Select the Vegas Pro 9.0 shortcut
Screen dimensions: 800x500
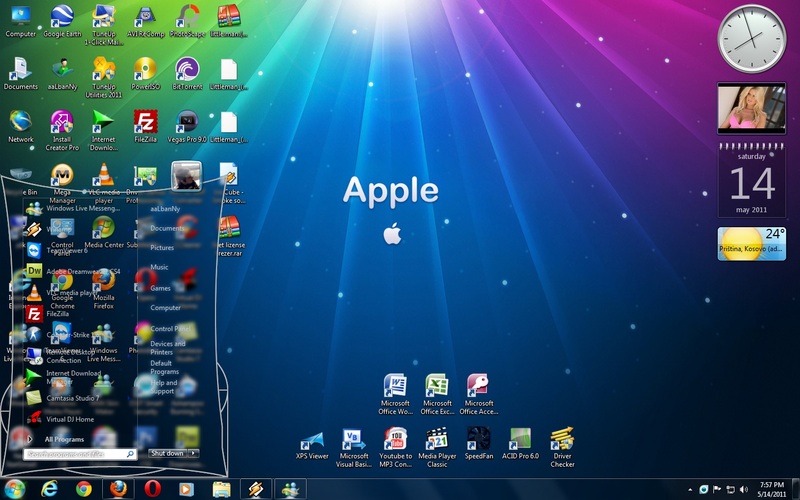(187, 127)
